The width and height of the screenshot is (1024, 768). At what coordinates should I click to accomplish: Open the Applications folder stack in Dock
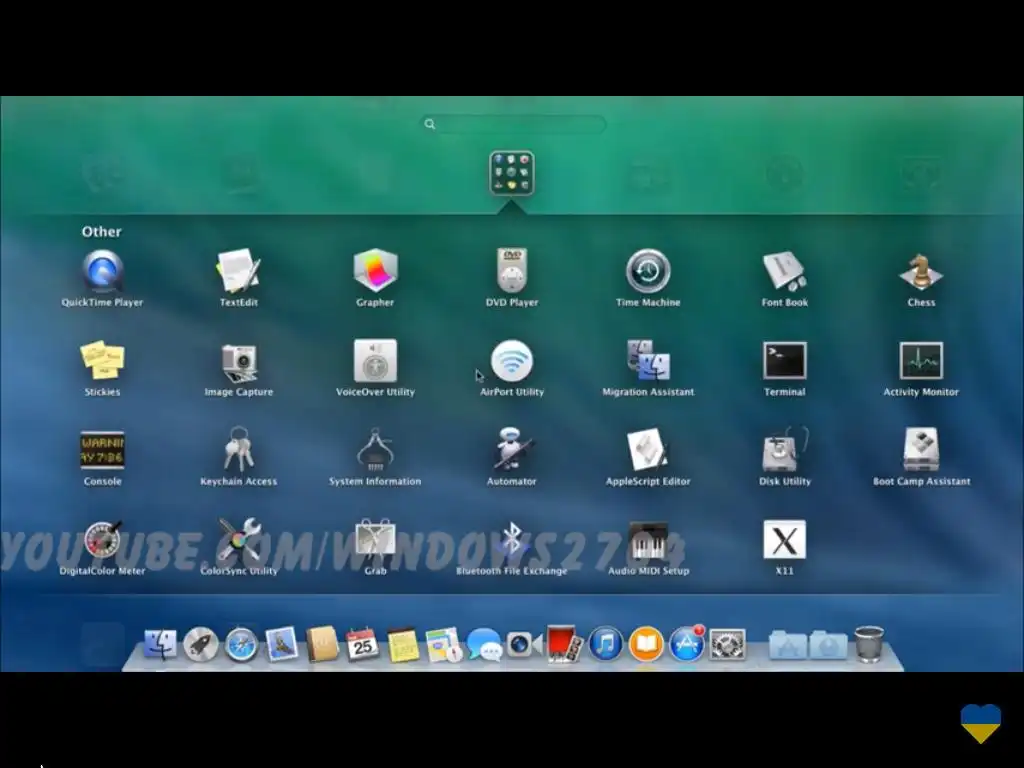pos(788,645)
